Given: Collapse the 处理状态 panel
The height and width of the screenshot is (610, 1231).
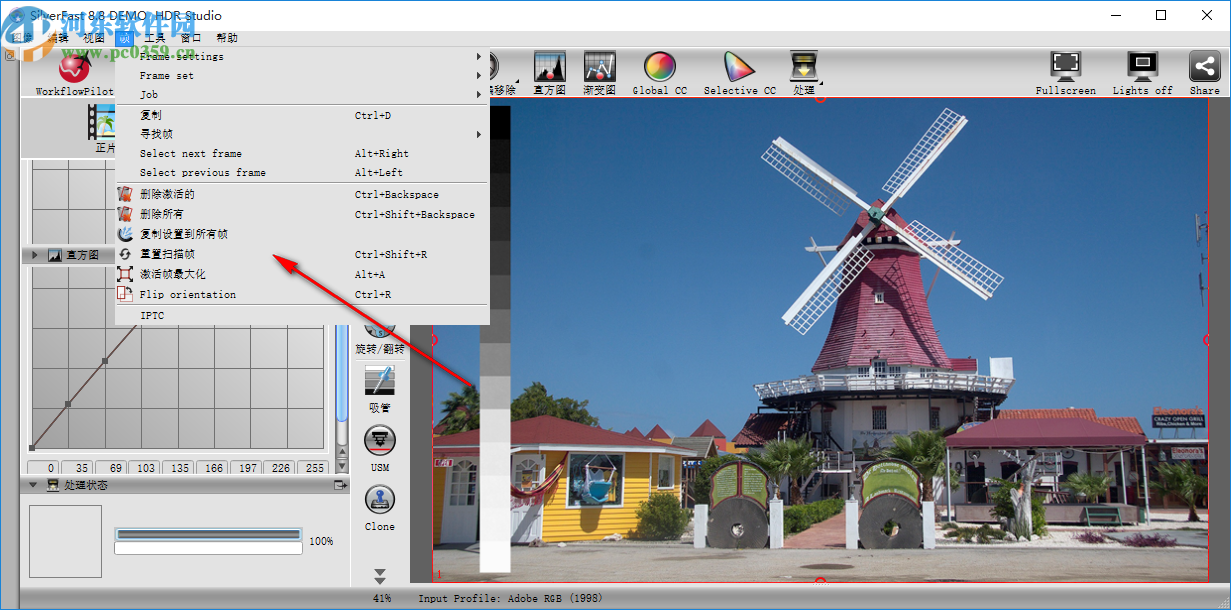Looking at the screenshot, I should [33, 485].
